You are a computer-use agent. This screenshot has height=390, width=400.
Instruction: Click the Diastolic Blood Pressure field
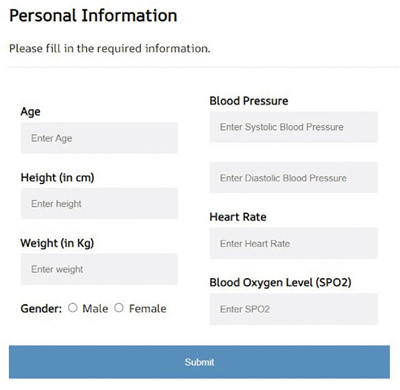coord(294,178)
